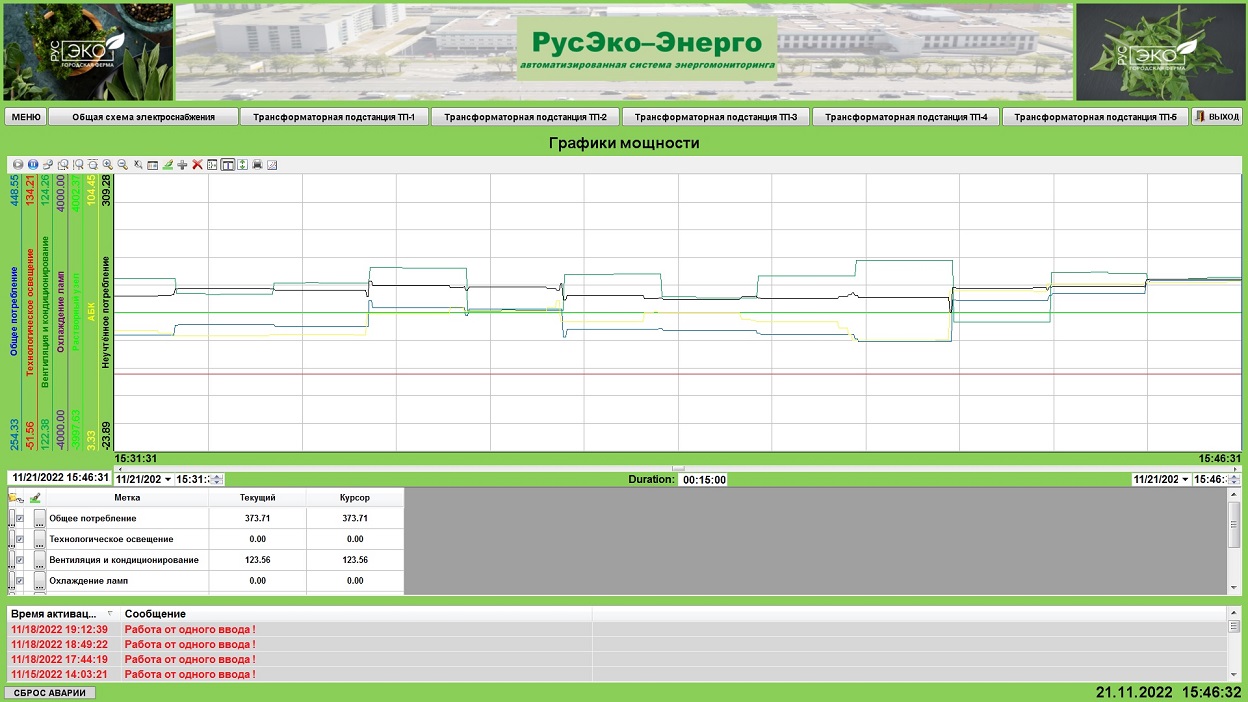Click the chart time range slider thumb
Viewport: 1248px width, 702px height.
pos(678,468)
